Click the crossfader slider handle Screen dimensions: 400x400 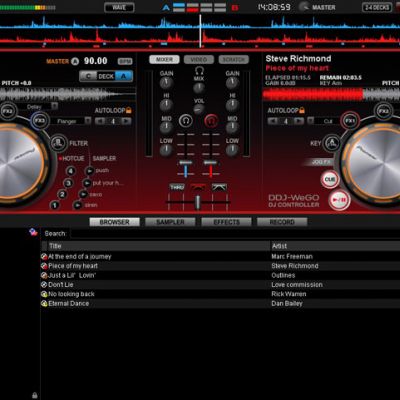coord(198,202)
